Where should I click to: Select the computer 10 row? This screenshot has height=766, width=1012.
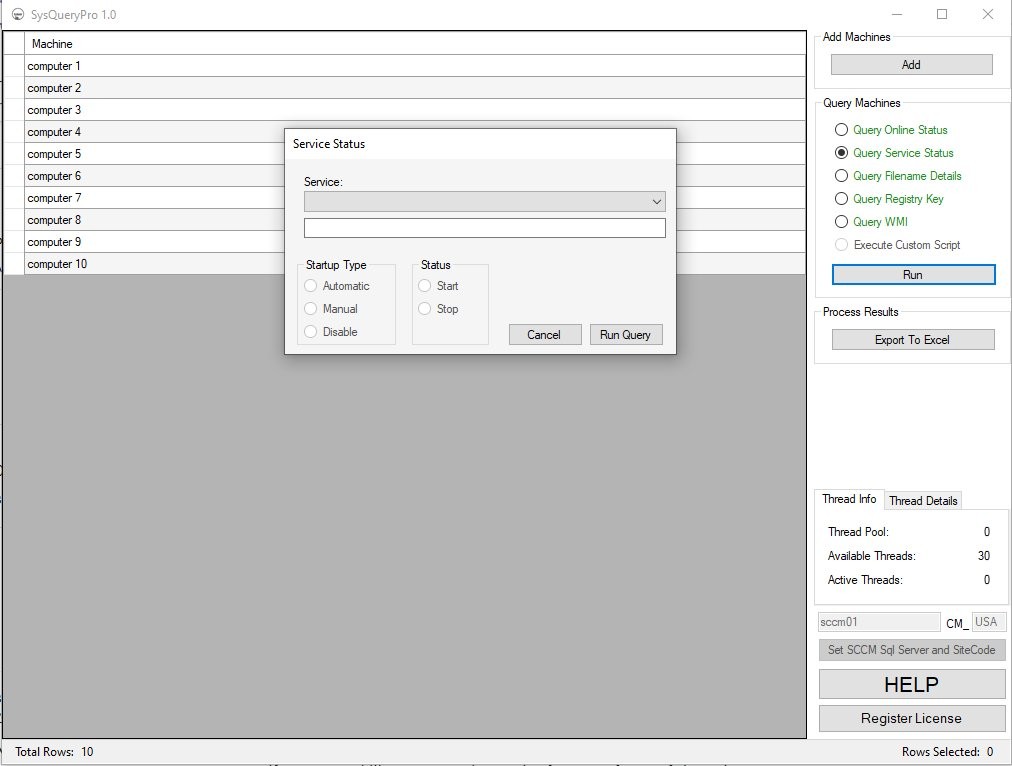point(155,263)
